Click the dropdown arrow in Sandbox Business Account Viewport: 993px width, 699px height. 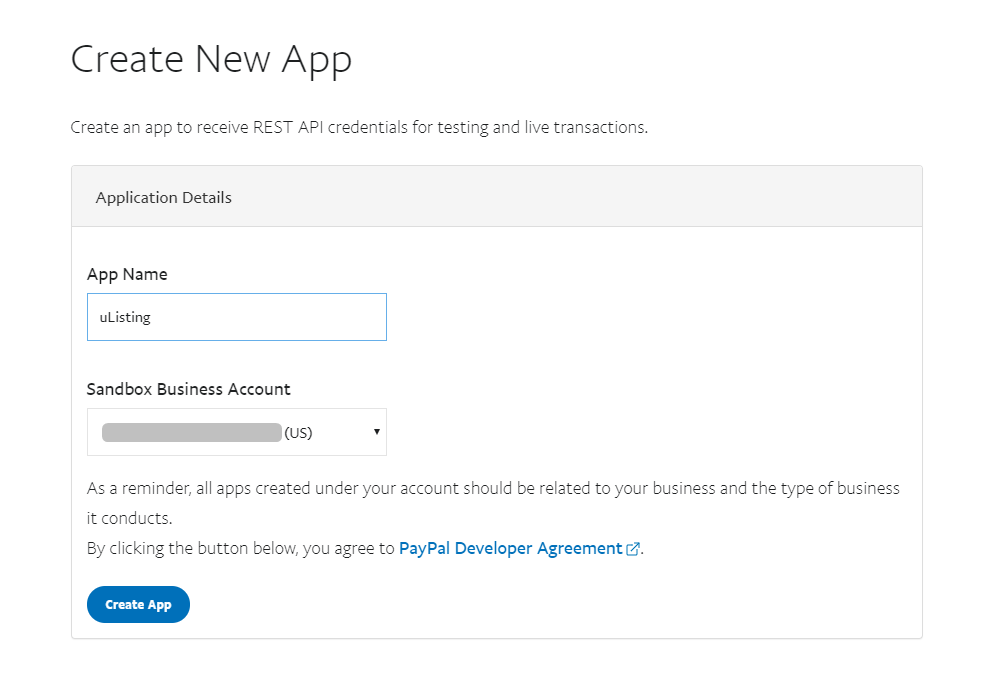(x=376, y=432)
